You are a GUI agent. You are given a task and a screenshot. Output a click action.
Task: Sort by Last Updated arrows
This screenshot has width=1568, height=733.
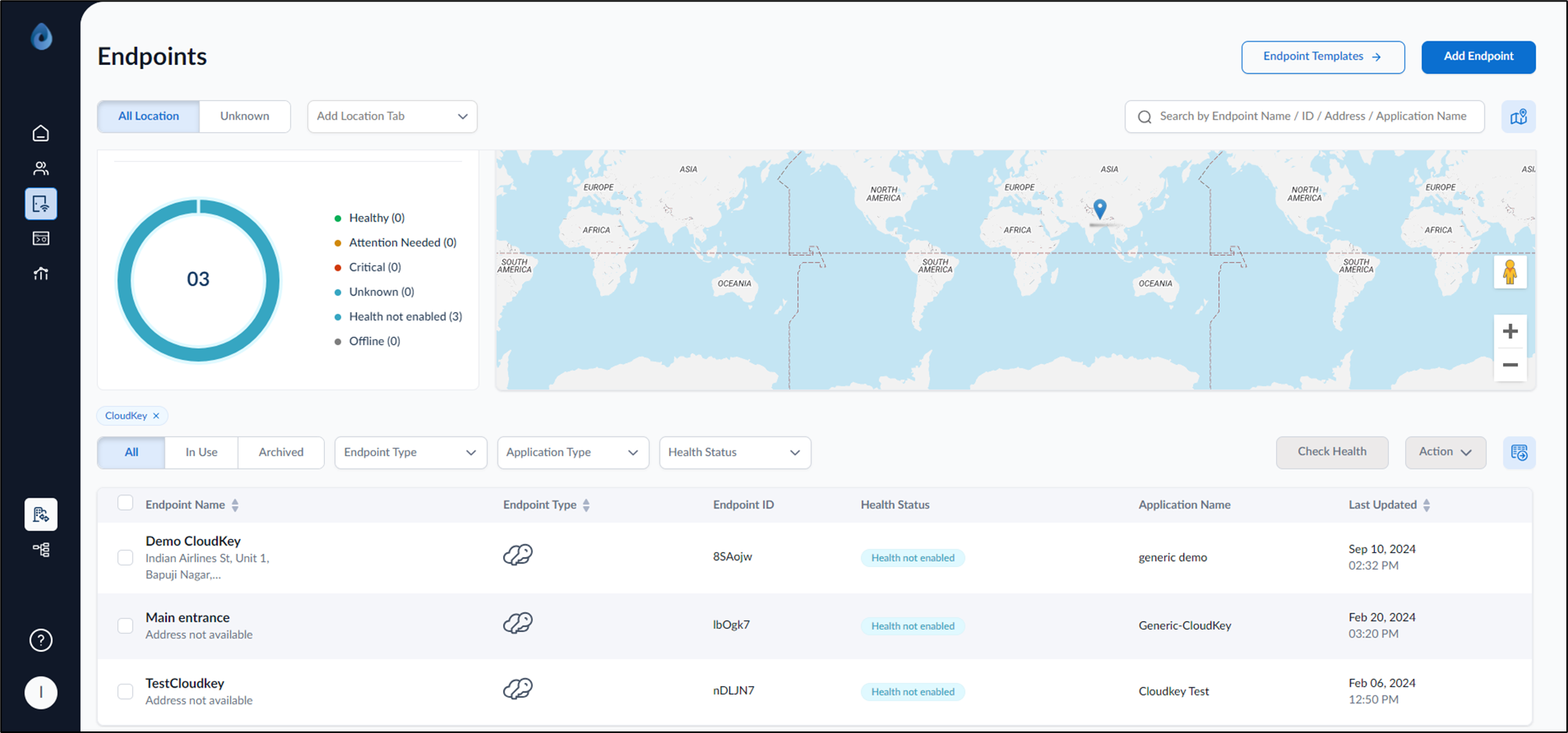pos(1426,505)
